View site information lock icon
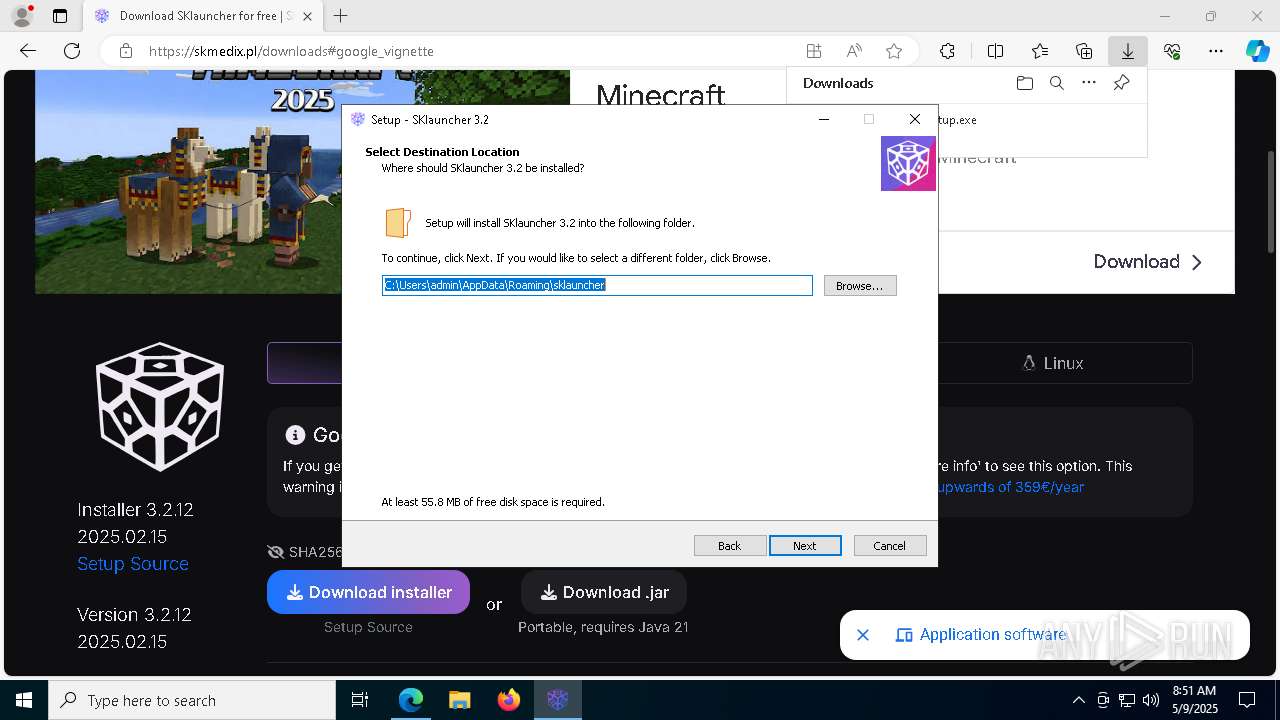The height and width of the screenshot is (720, 1280). click(126, 51)
